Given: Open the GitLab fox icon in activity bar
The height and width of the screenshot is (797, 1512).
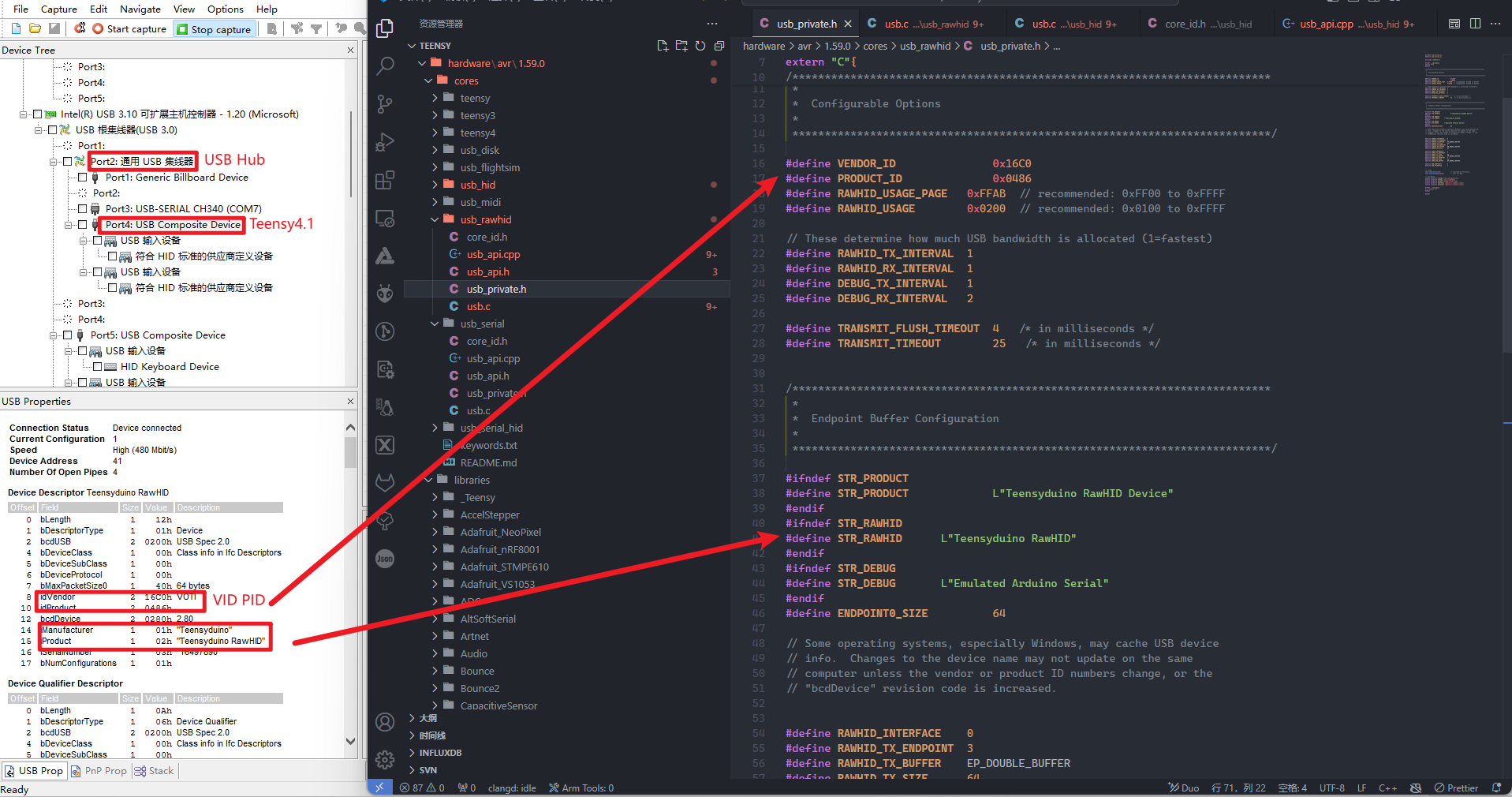Looking at the screenshot, I should tap(385, 482).
